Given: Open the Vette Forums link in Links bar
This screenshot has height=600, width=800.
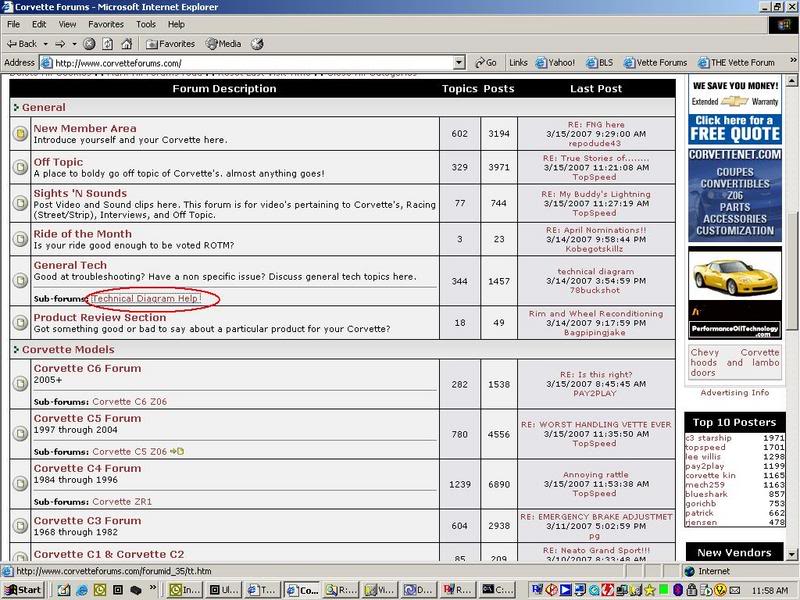Looking at the screenshot, I should [x=656, y=63].
